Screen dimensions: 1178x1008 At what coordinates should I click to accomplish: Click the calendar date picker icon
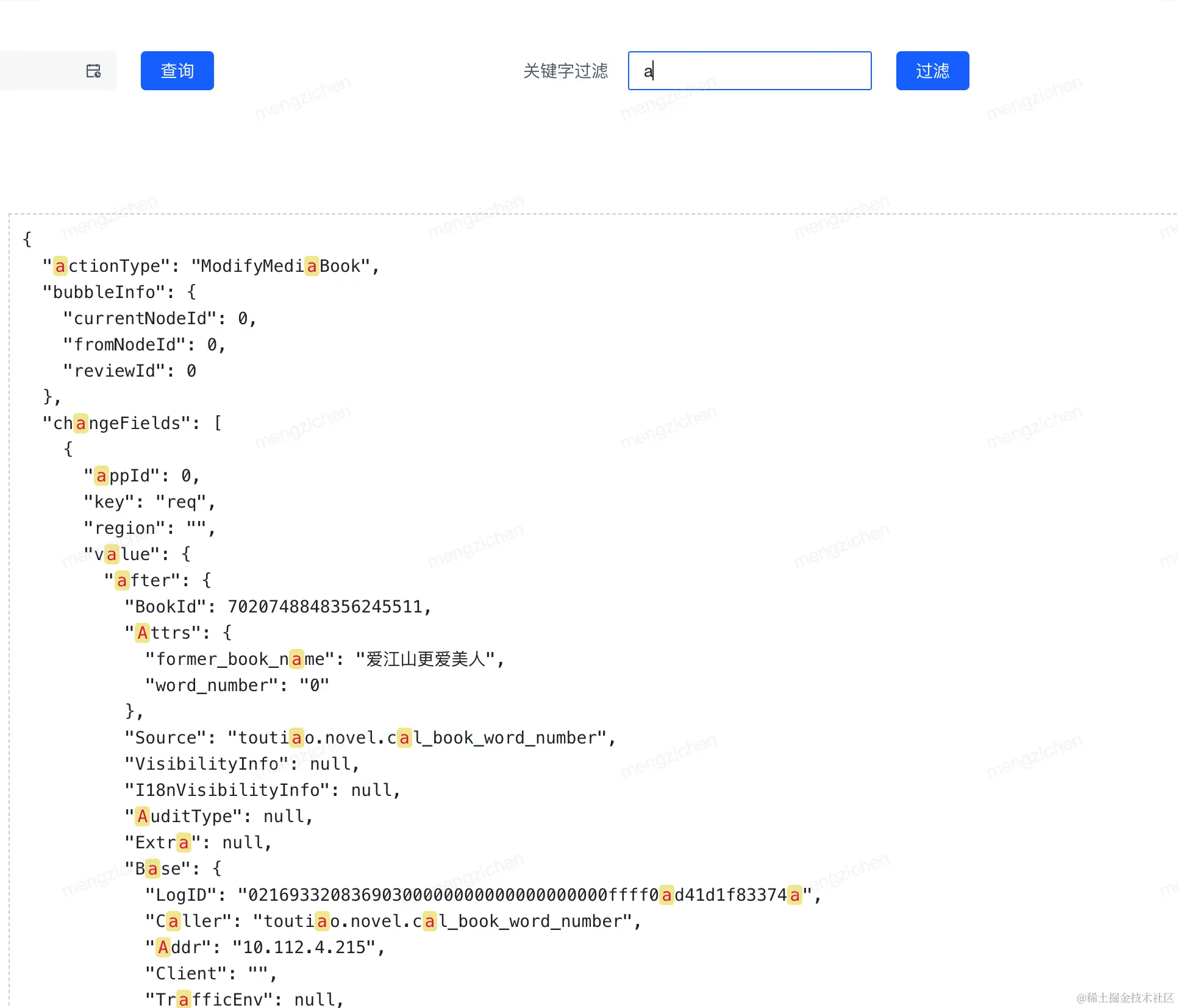[93, 71]
